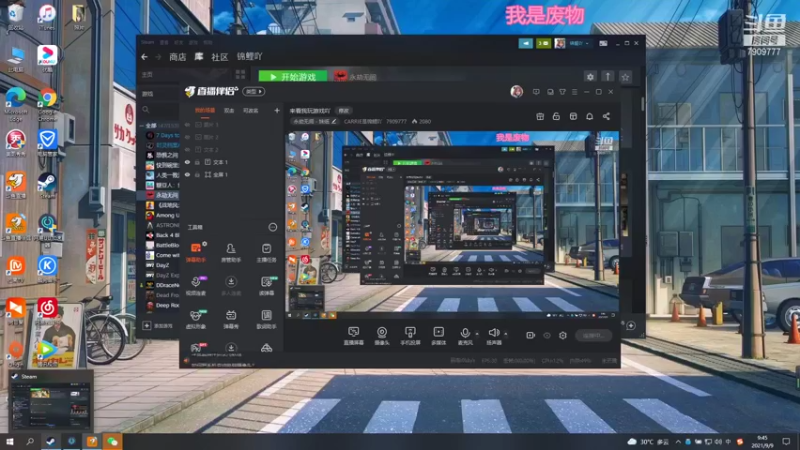Image resolution: width=800 pixels, height=450 pixels.
Task: Click the companion user avatar in title bar
Action: click(516, 92)
